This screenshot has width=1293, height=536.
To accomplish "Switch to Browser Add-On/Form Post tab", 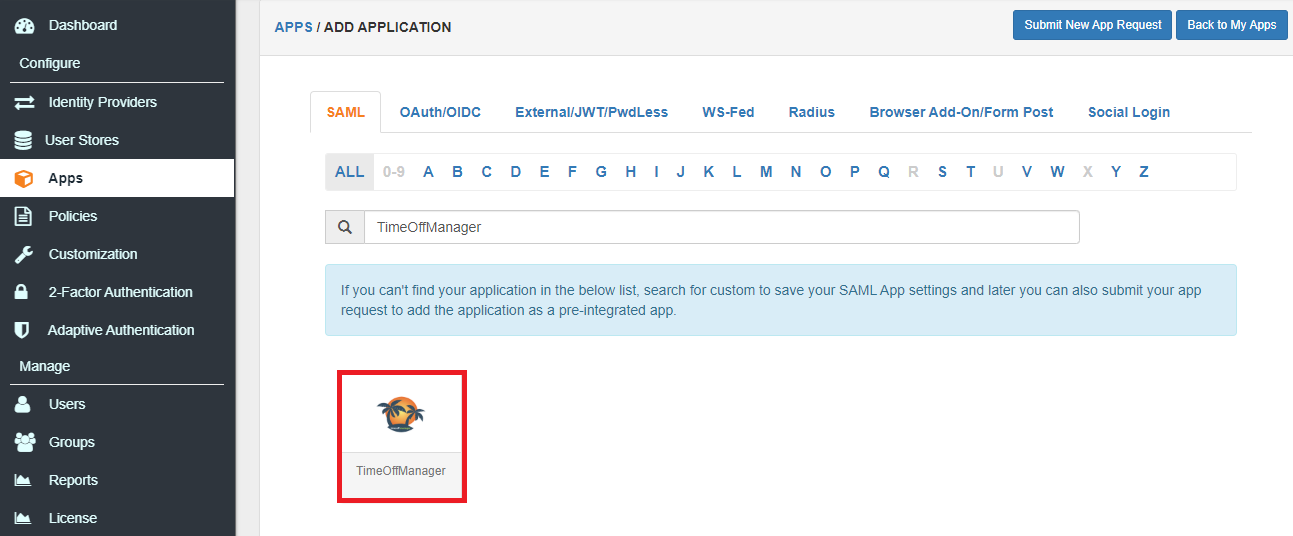I will coord(961,112).
